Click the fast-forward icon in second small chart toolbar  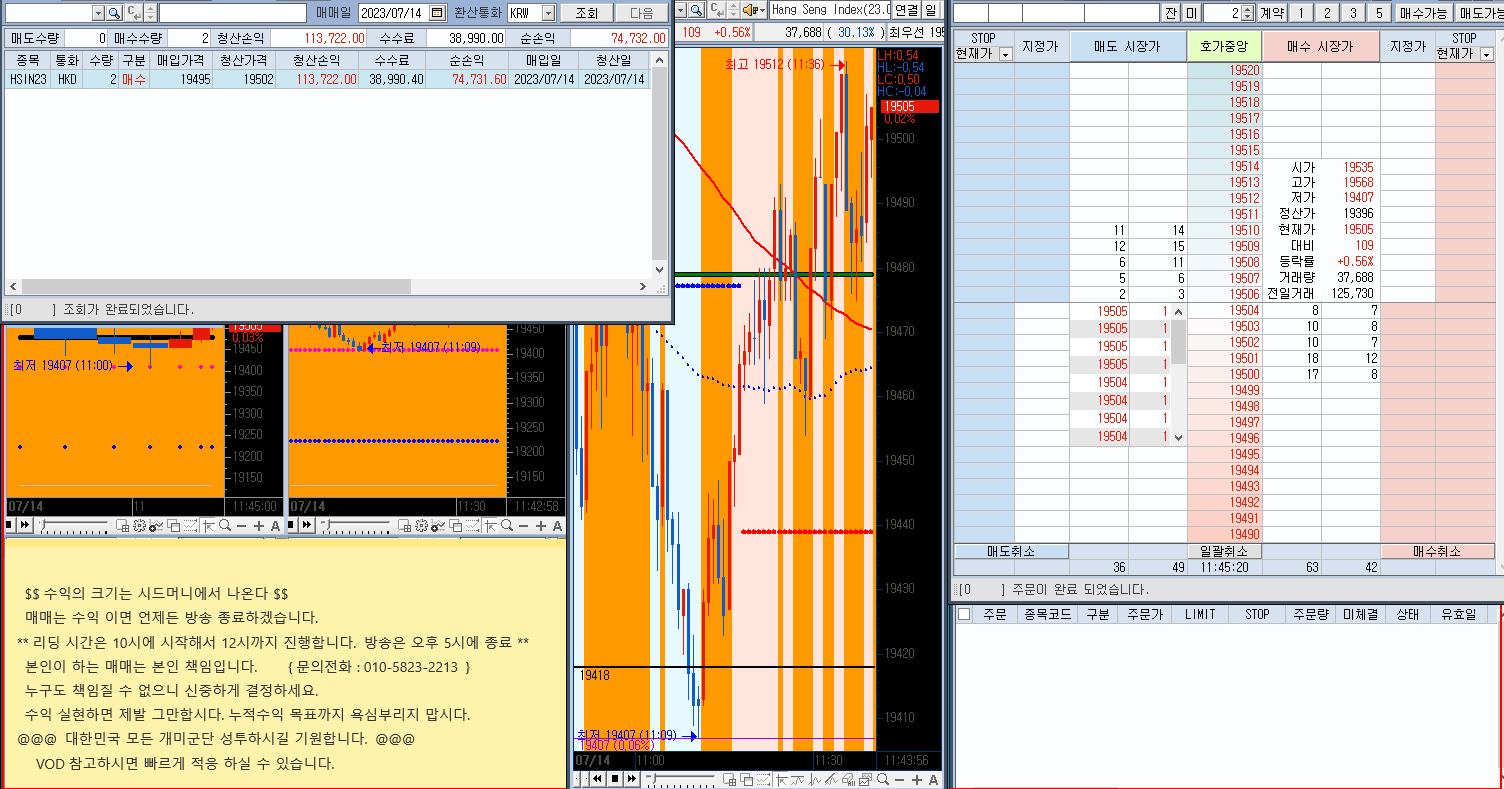point(306,526)
